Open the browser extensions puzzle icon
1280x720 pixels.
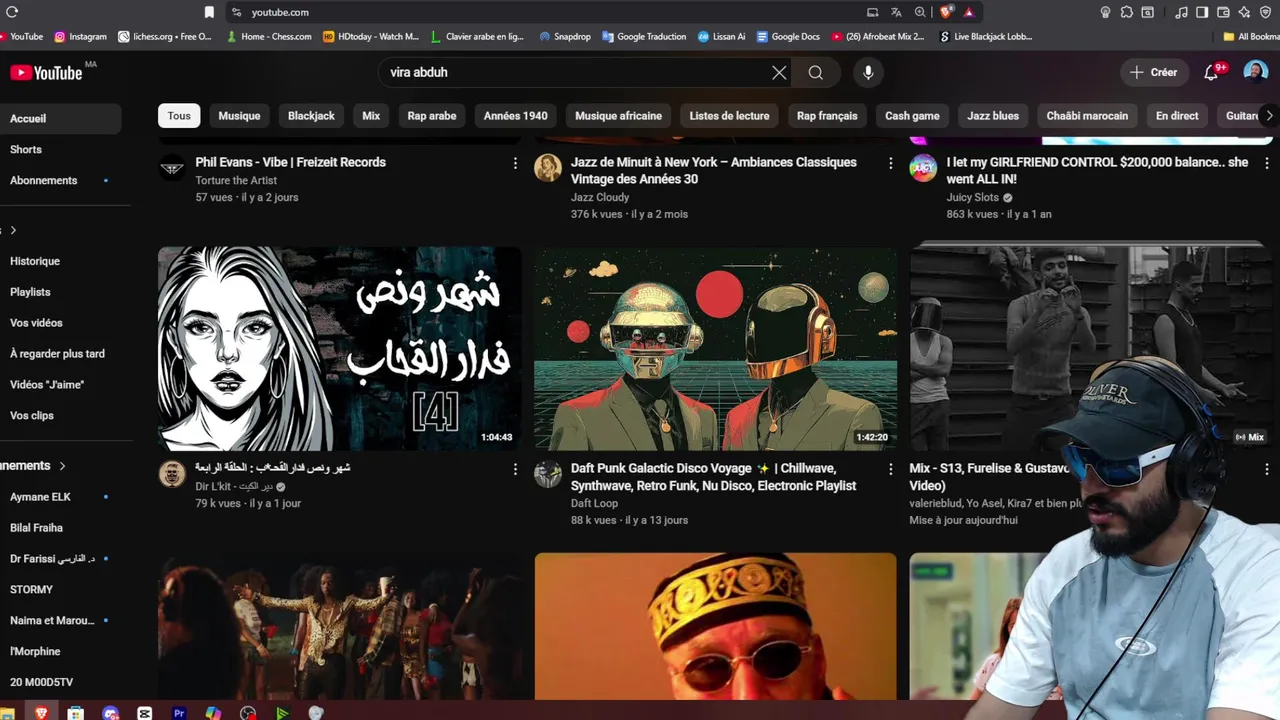tap(1127, 12)
